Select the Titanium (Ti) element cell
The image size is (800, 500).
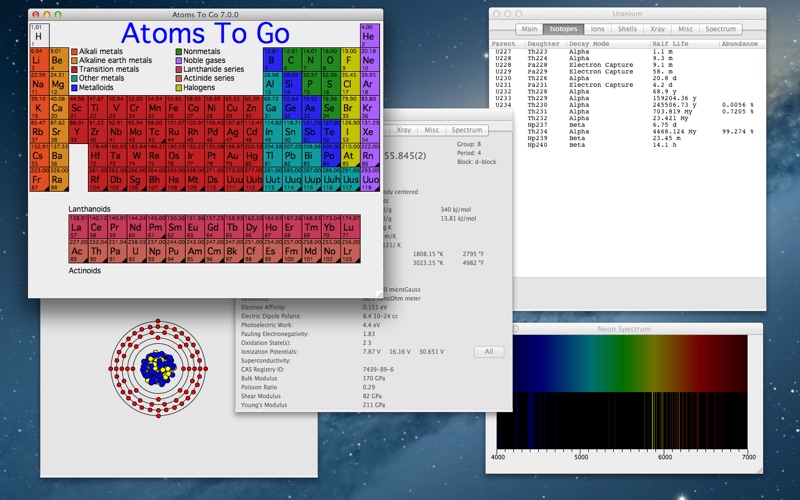pyautogui.click(x=98, y=108)
